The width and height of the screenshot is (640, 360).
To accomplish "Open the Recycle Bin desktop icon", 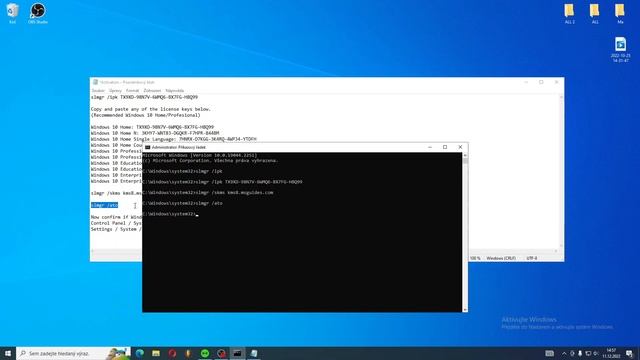I will point(12,13).
